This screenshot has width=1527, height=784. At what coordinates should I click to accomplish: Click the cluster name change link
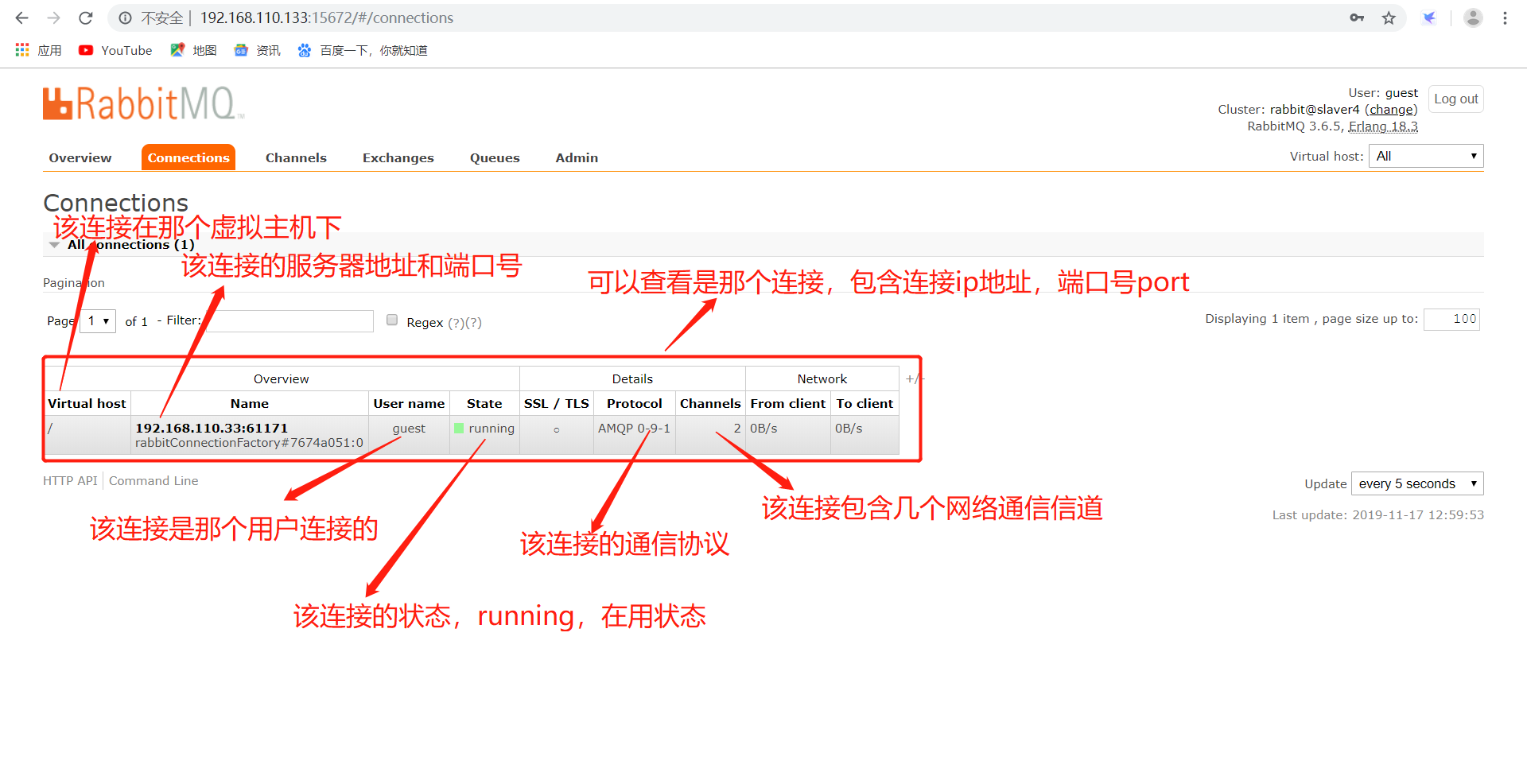(x=1391, y=110)
